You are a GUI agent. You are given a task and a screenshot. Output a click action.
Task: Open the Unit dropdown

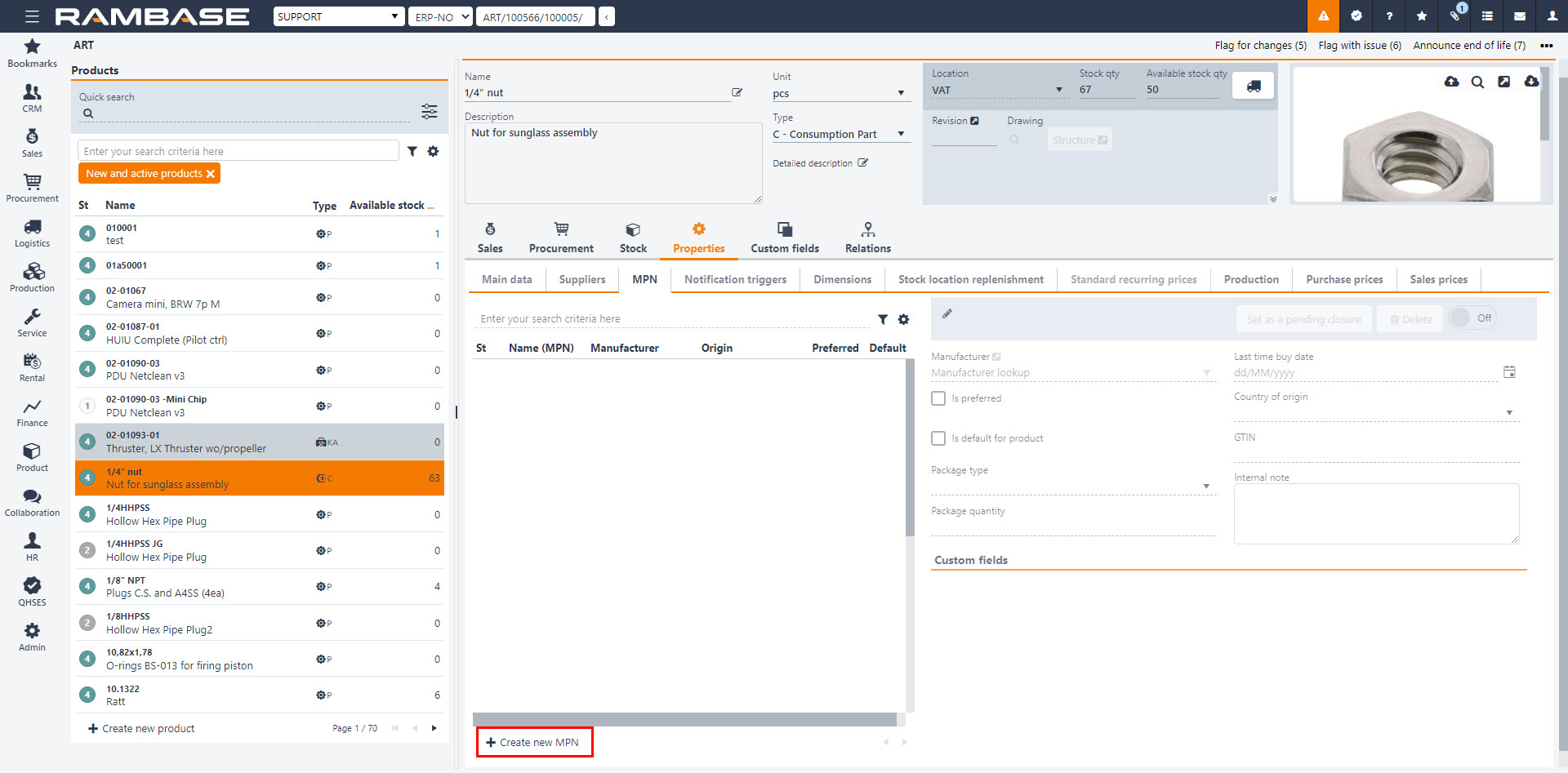(840, 93)
